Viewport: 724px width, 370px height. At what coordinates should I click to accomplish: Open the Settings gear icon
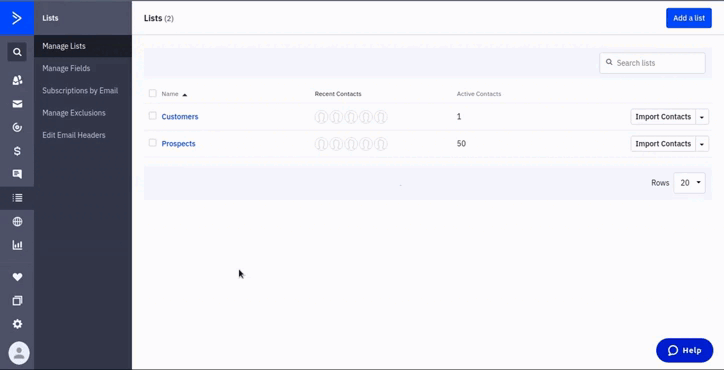click(x=17, y=324)
